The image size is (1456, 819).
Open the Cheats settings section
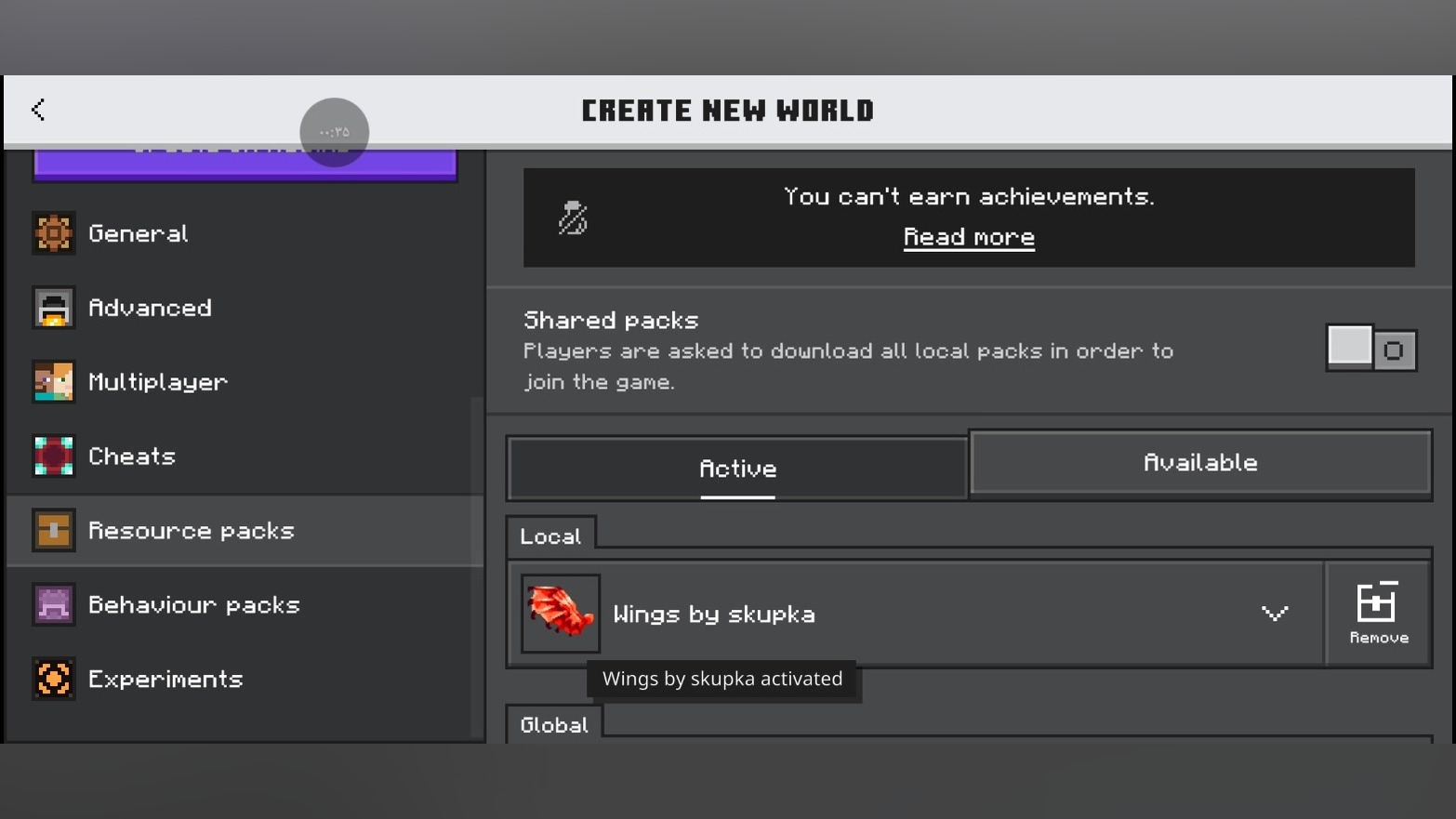tap(245, 456)
